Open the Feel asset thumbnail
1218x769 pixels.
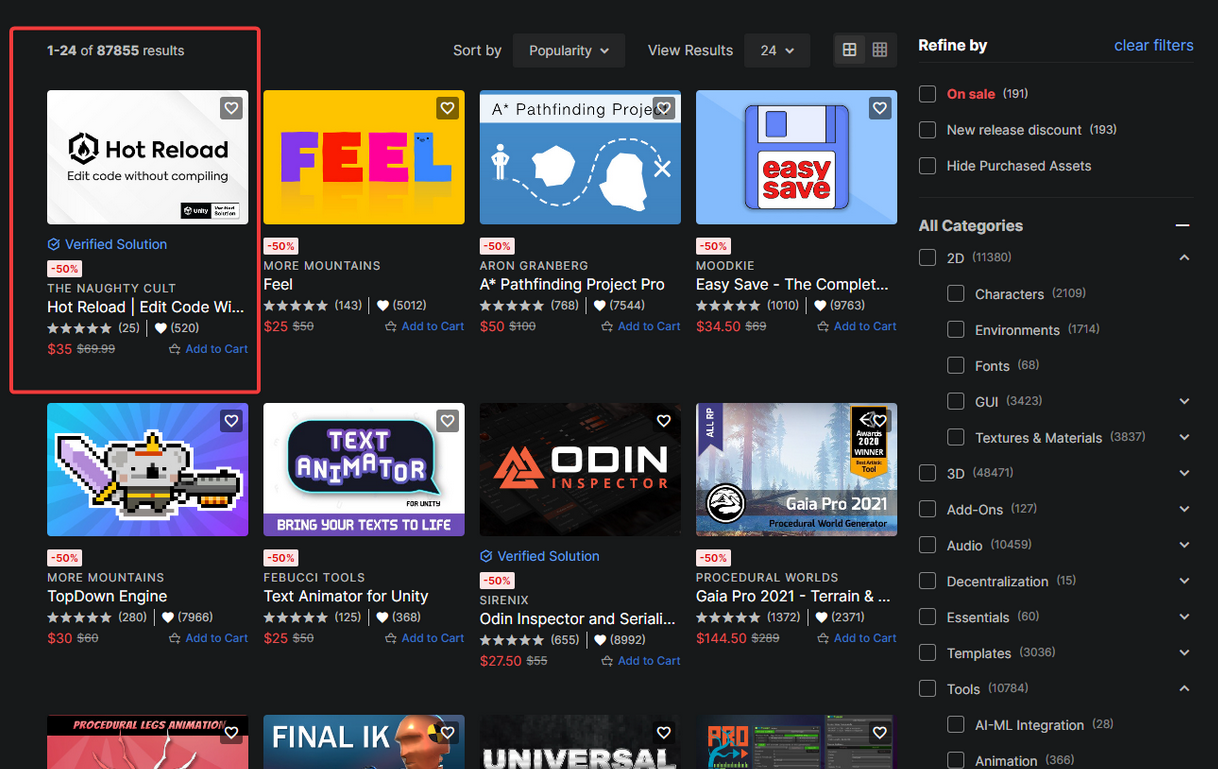[x=364, y=157]
